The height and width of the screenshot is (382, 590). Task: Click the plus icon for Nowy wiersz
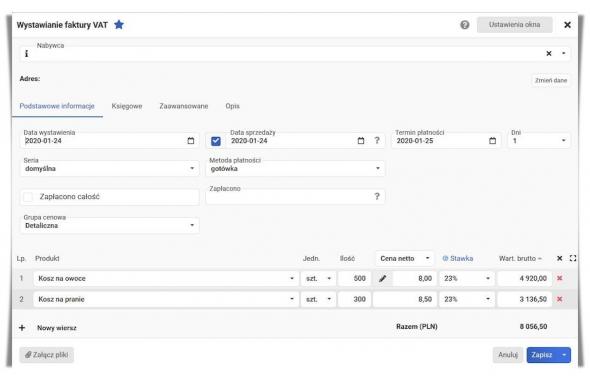[22, 328]
